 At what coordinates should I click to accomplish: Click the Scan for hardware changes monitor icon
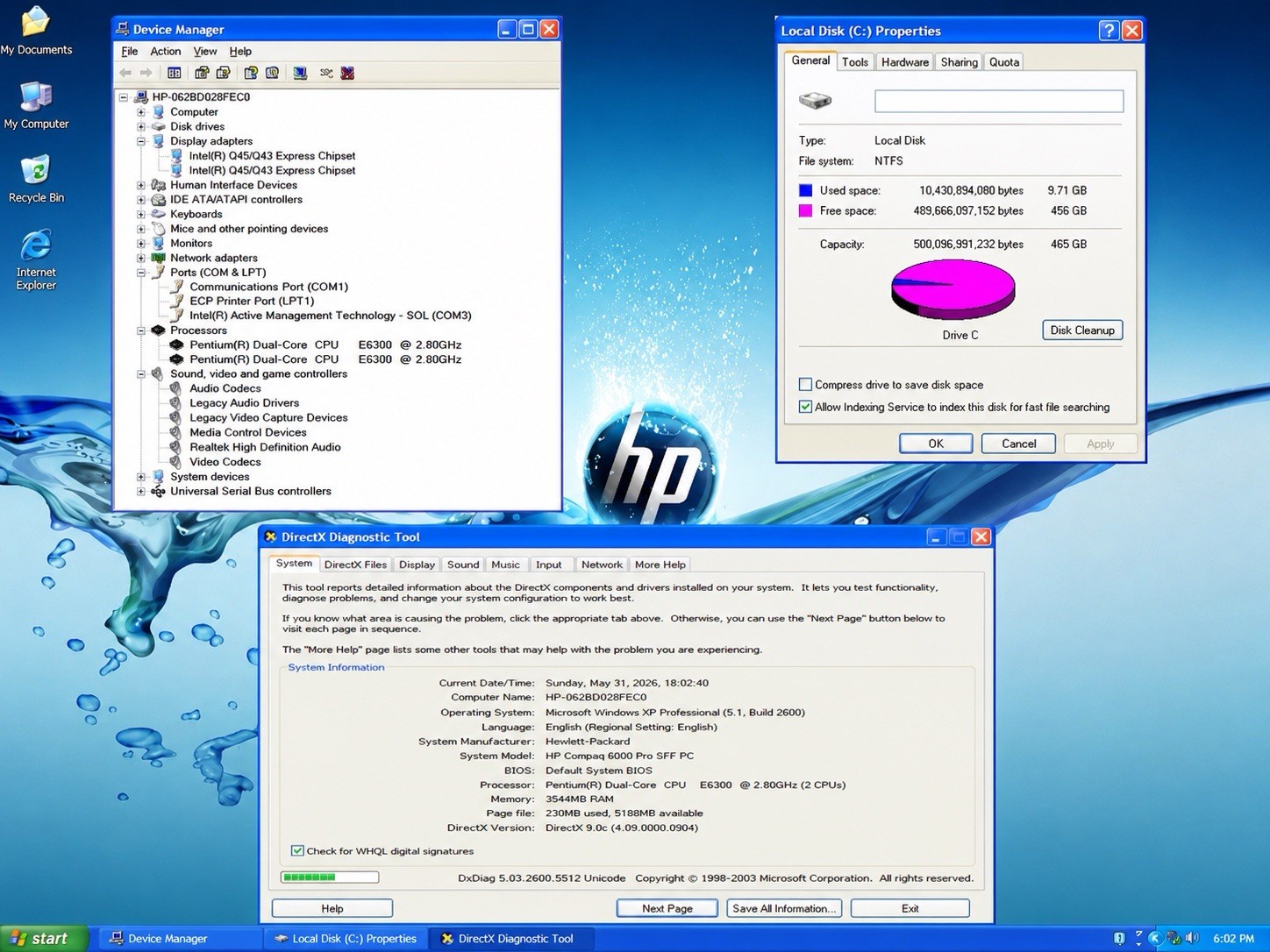pyautogui.click(x=300, y=73)
